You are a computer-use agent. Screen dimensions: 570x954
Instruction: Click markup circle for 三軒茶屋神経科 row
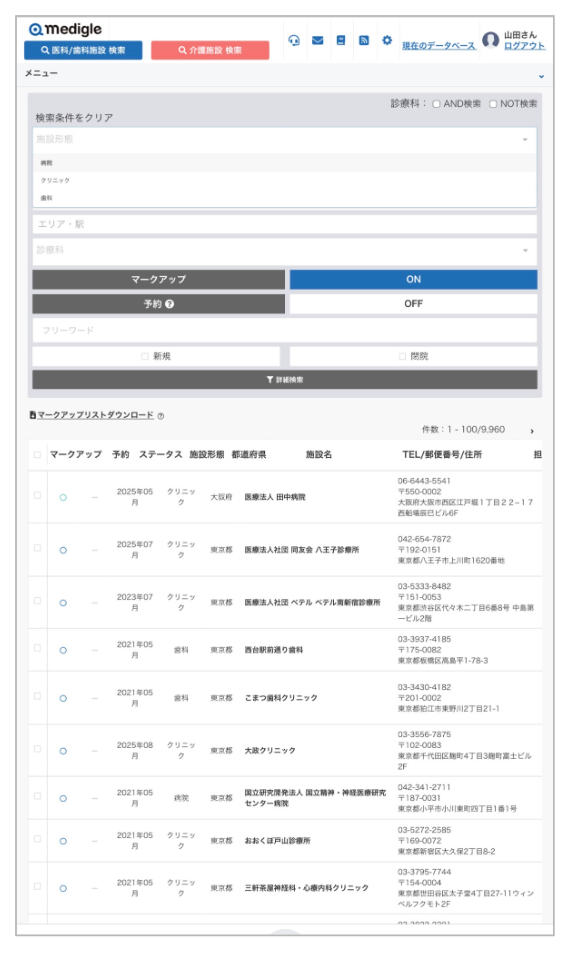63,888
